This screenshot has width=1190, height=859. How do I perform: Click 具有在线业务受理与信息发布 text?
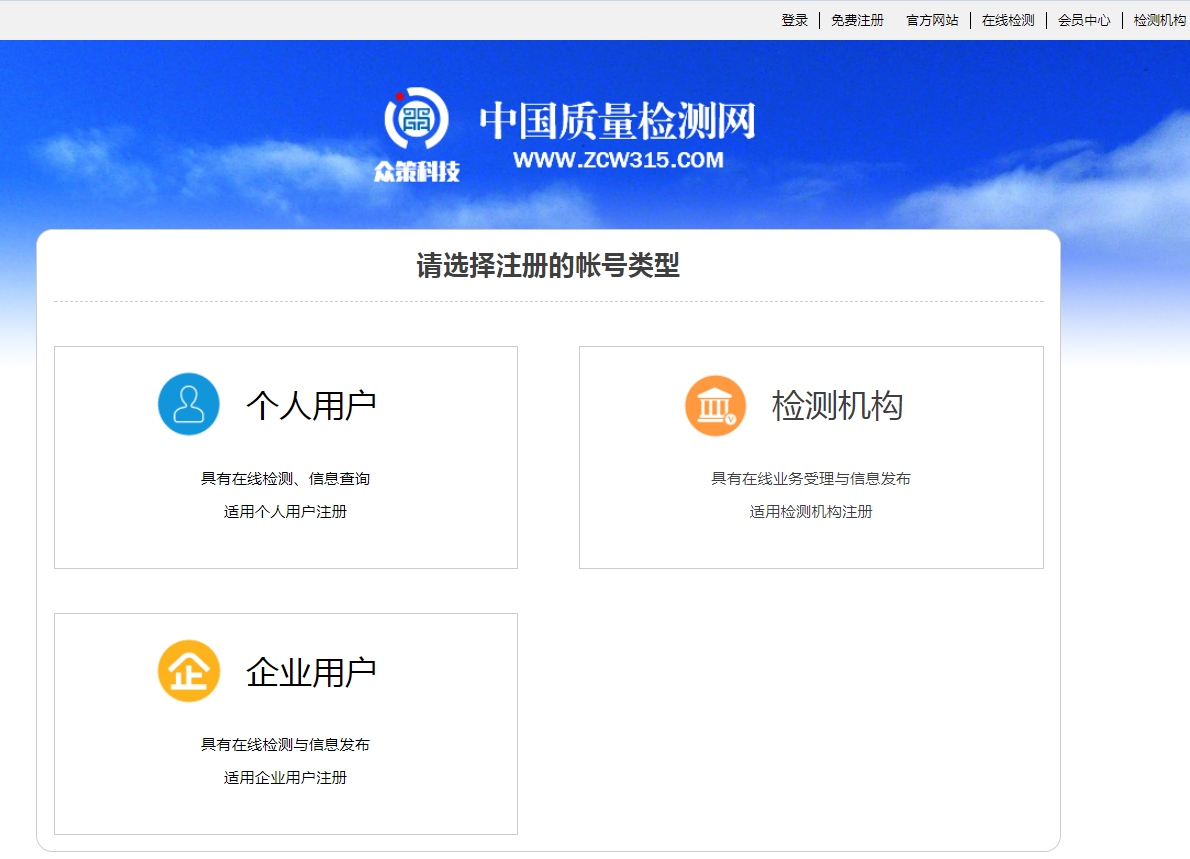(x=811, y=479)
